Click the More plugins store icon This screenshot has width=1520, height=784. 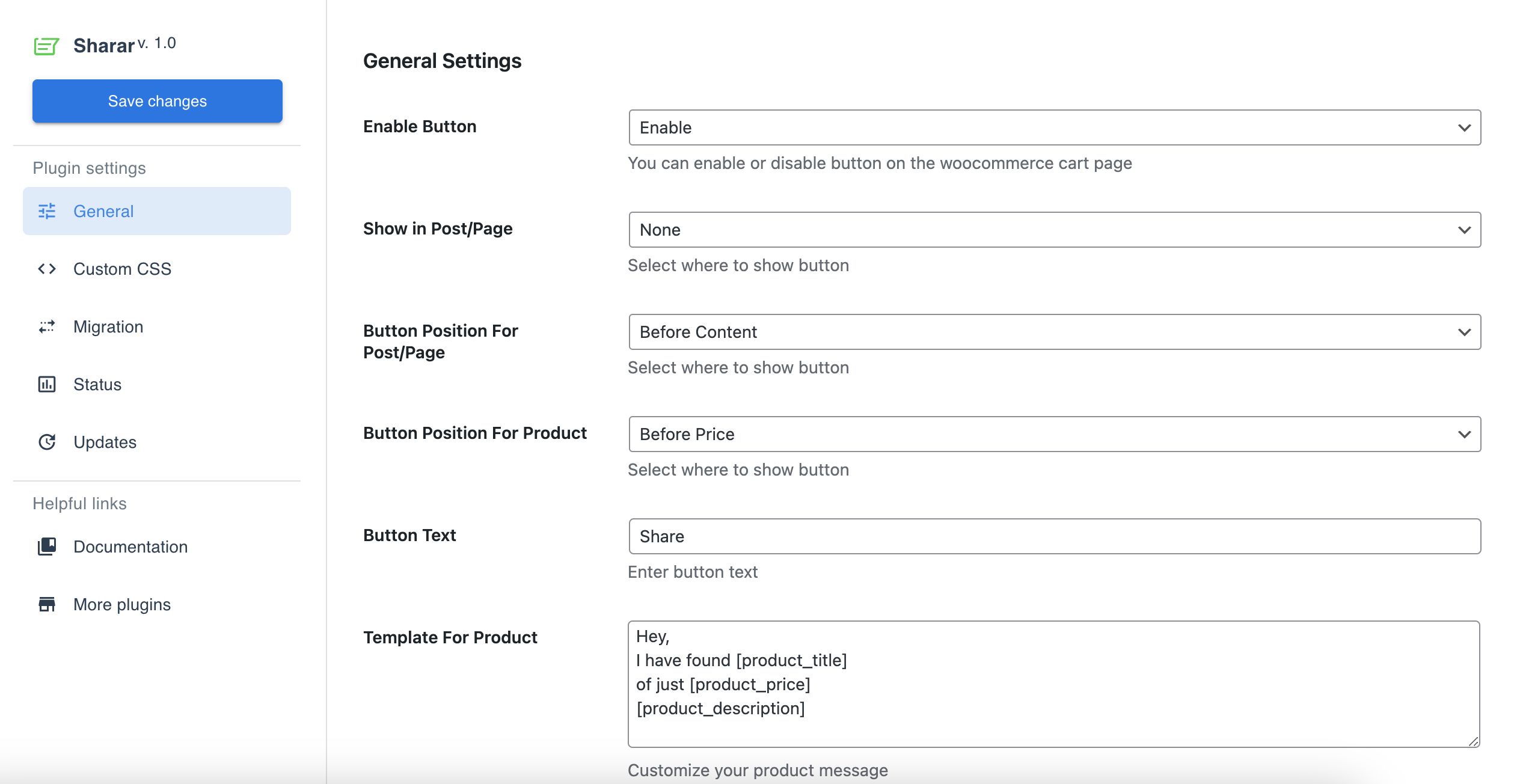pyautogui.click(x=47, y=604)
